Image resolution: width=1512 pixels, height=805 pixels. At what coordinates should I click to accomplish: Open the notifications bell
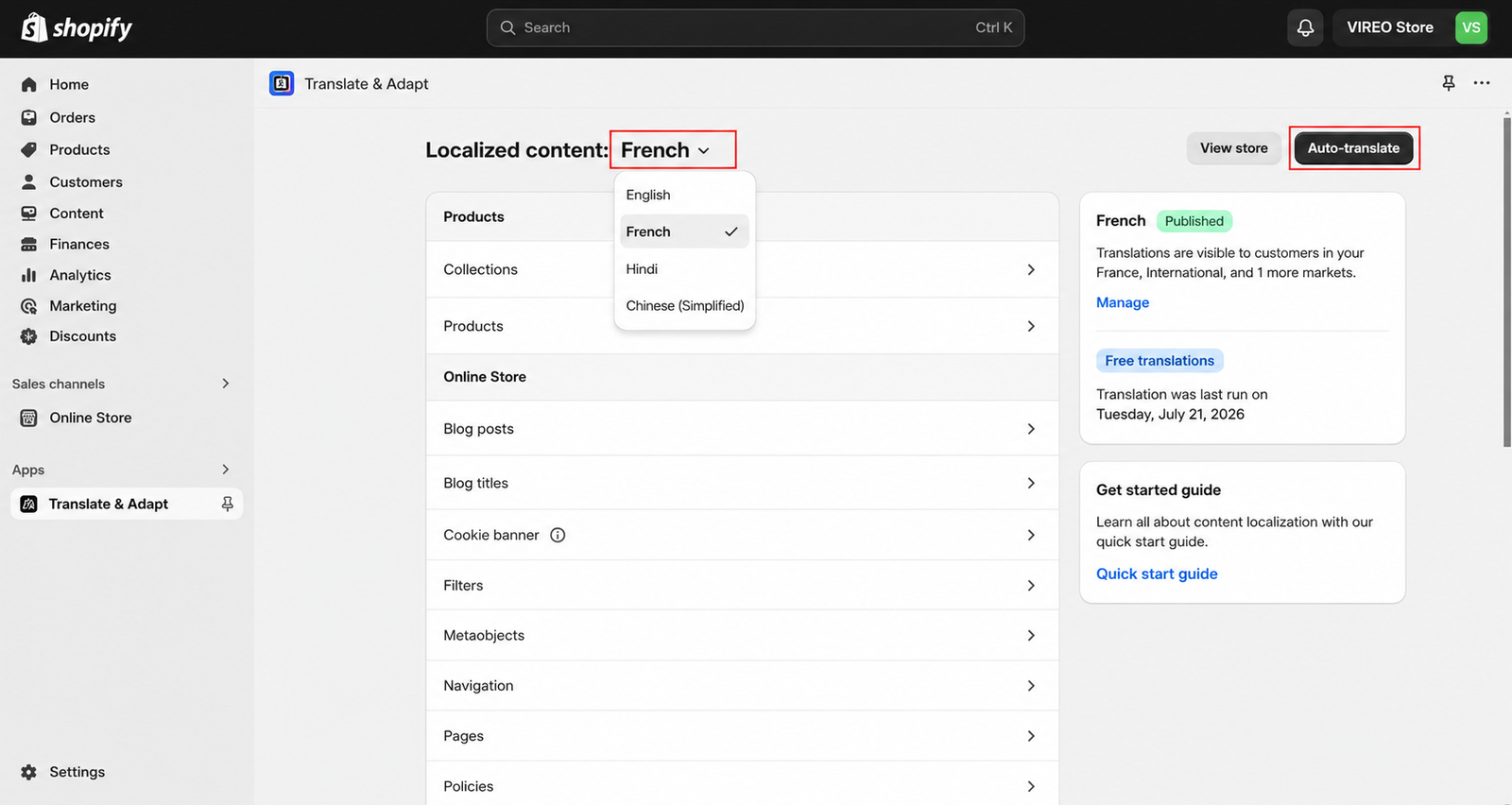point(1305,27)
